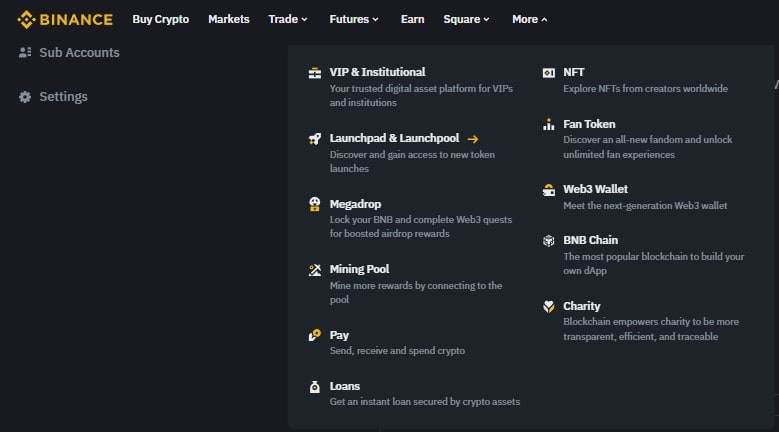Open the BNB Chain link
Viewport: 779px width, 432px height.
click(x=590, y=240)
